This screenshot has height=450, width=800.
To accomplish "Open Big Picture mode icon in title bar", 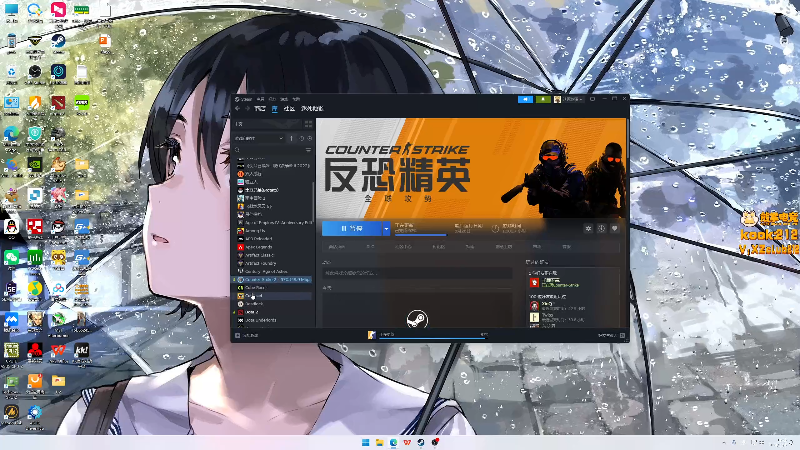I will coord(592,99).
